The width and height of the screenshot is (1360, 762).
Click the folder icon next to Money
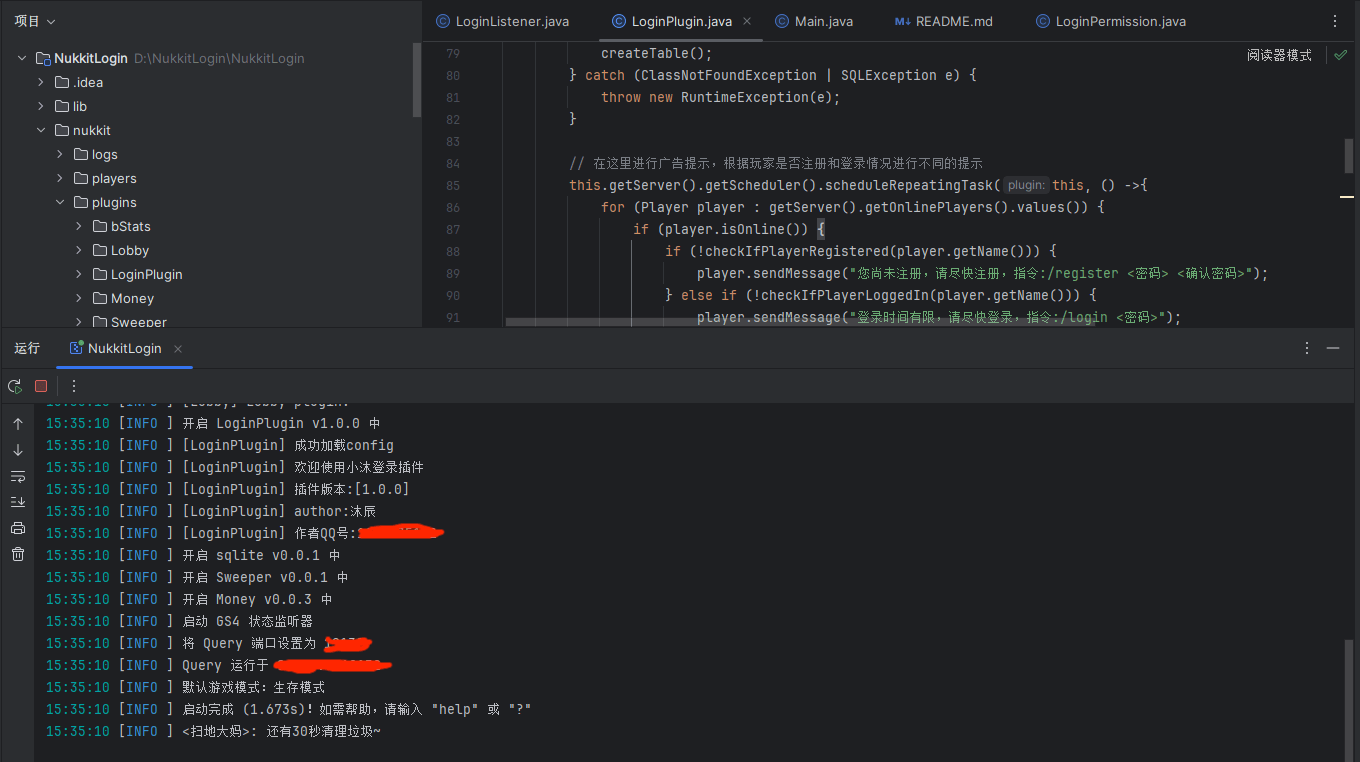click(x=100, y=298)
